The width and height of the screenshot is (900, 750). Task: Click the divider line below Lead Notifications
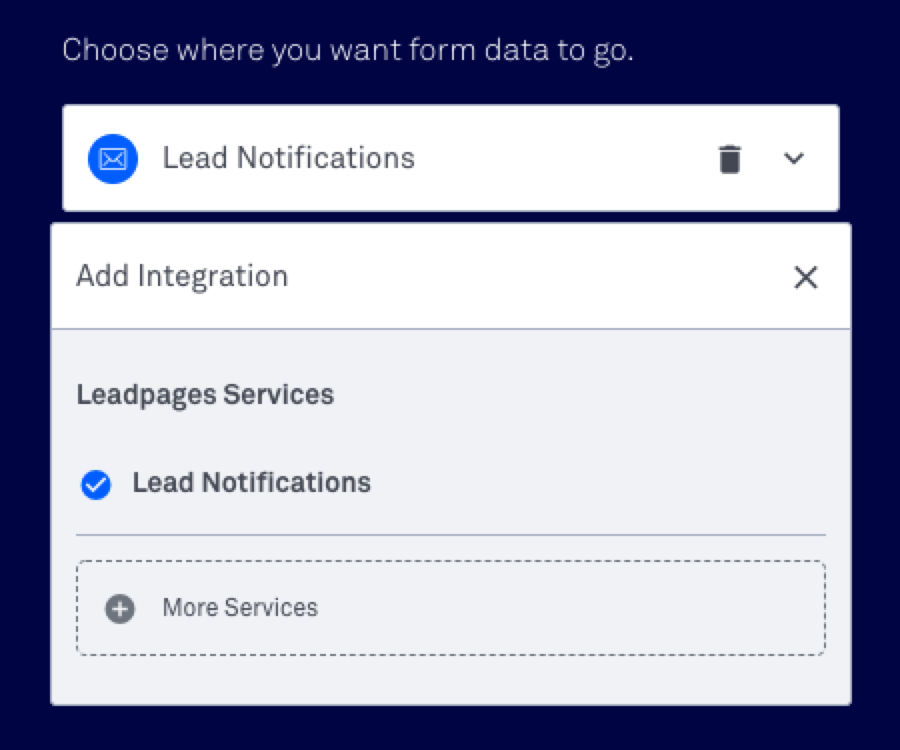click(451, 535)
